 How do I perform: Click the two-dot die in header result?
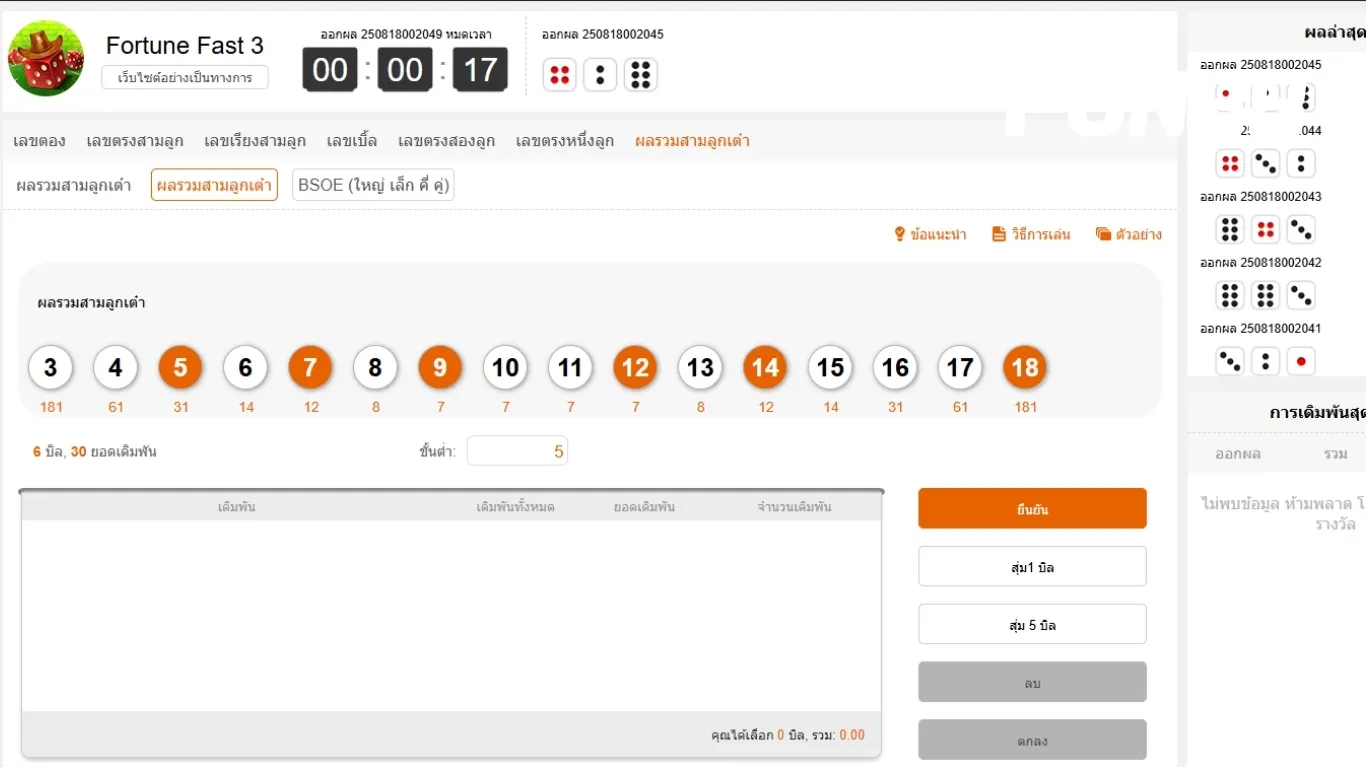click(x=600, y=75)
